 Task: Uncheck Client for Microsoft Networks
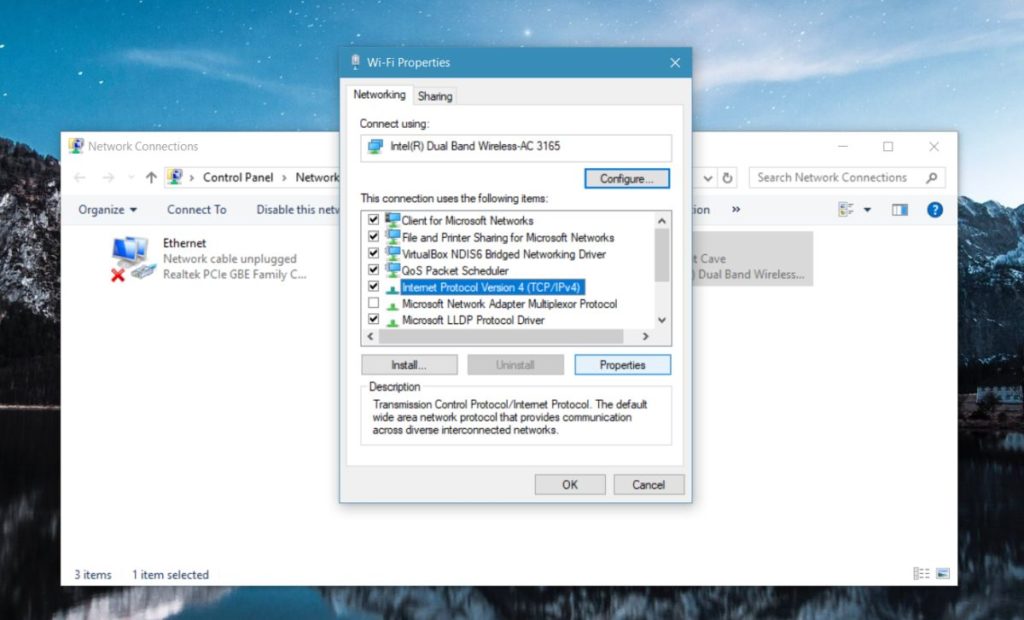point(373,221)
